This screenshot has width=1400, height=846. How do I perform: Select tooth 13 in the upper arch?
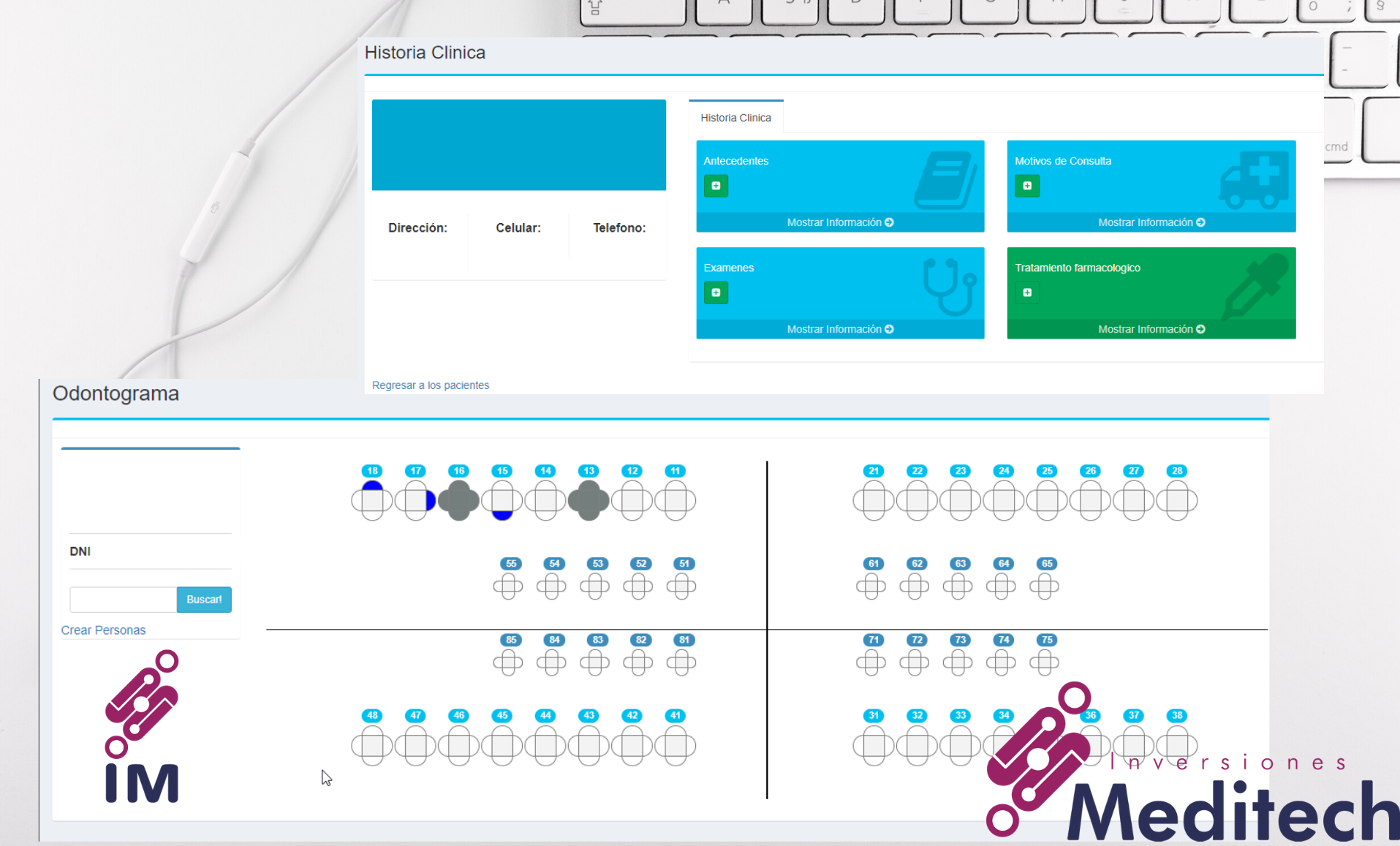[x=589, y=501]
